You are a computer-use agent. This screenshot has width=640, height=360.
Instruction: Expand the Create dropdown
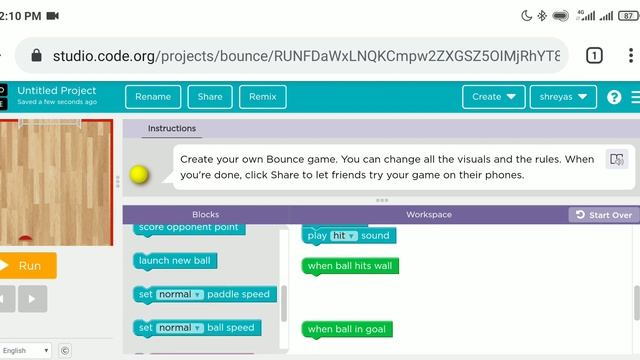pos(493,97)
